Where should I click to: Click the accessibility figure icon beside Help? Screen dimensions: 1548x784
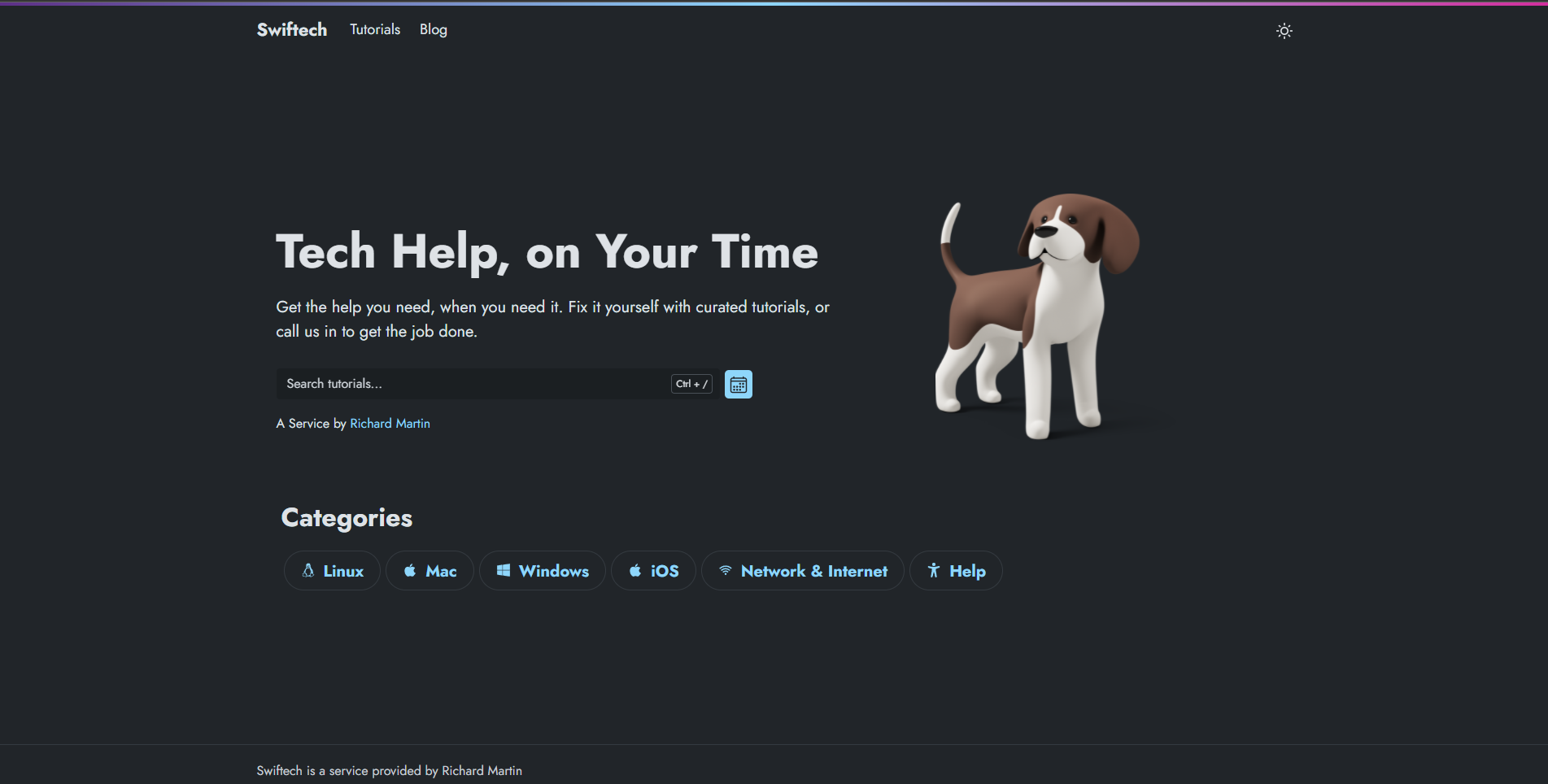pos(934,571)
